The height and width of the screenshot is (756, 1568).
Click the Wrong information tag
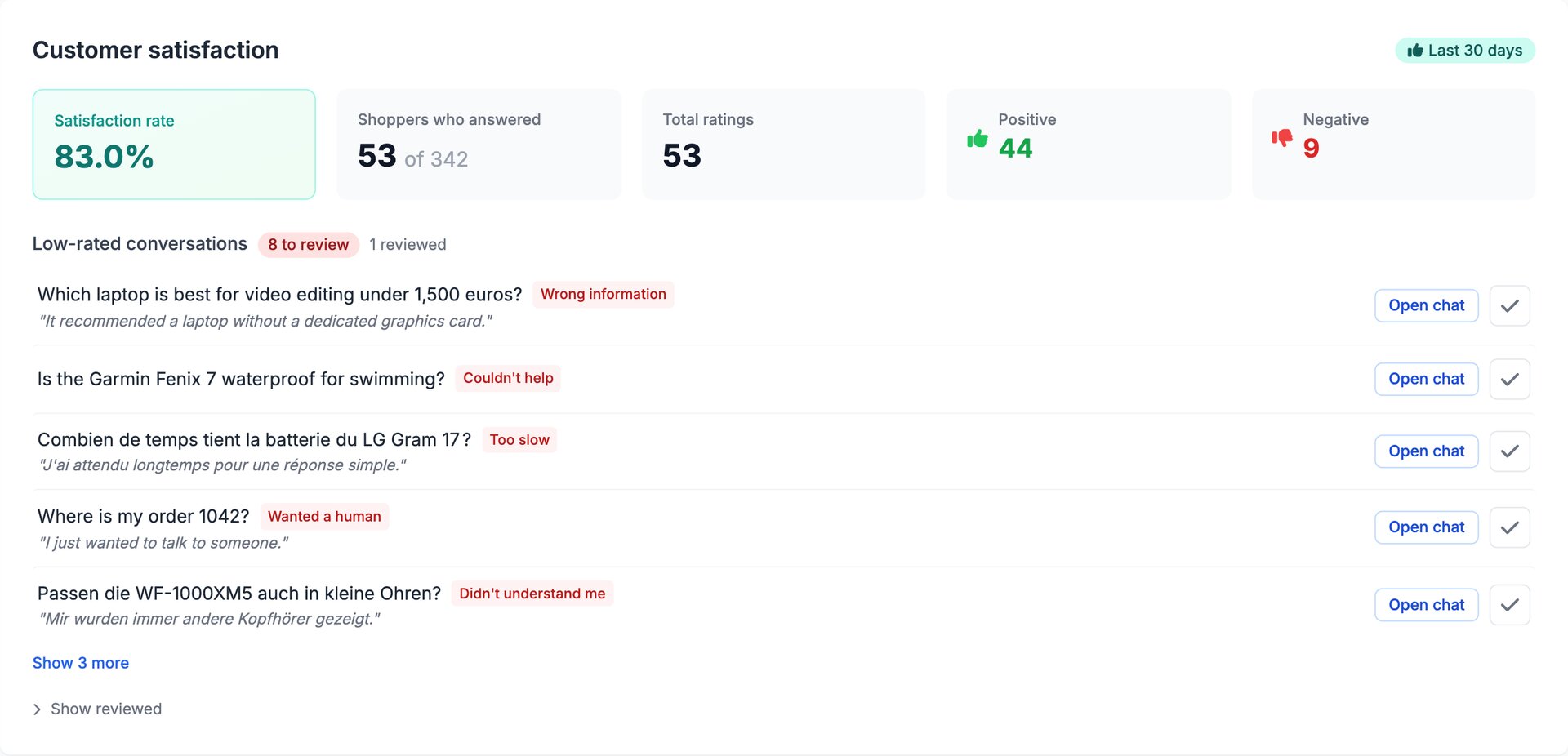[604, 294]
